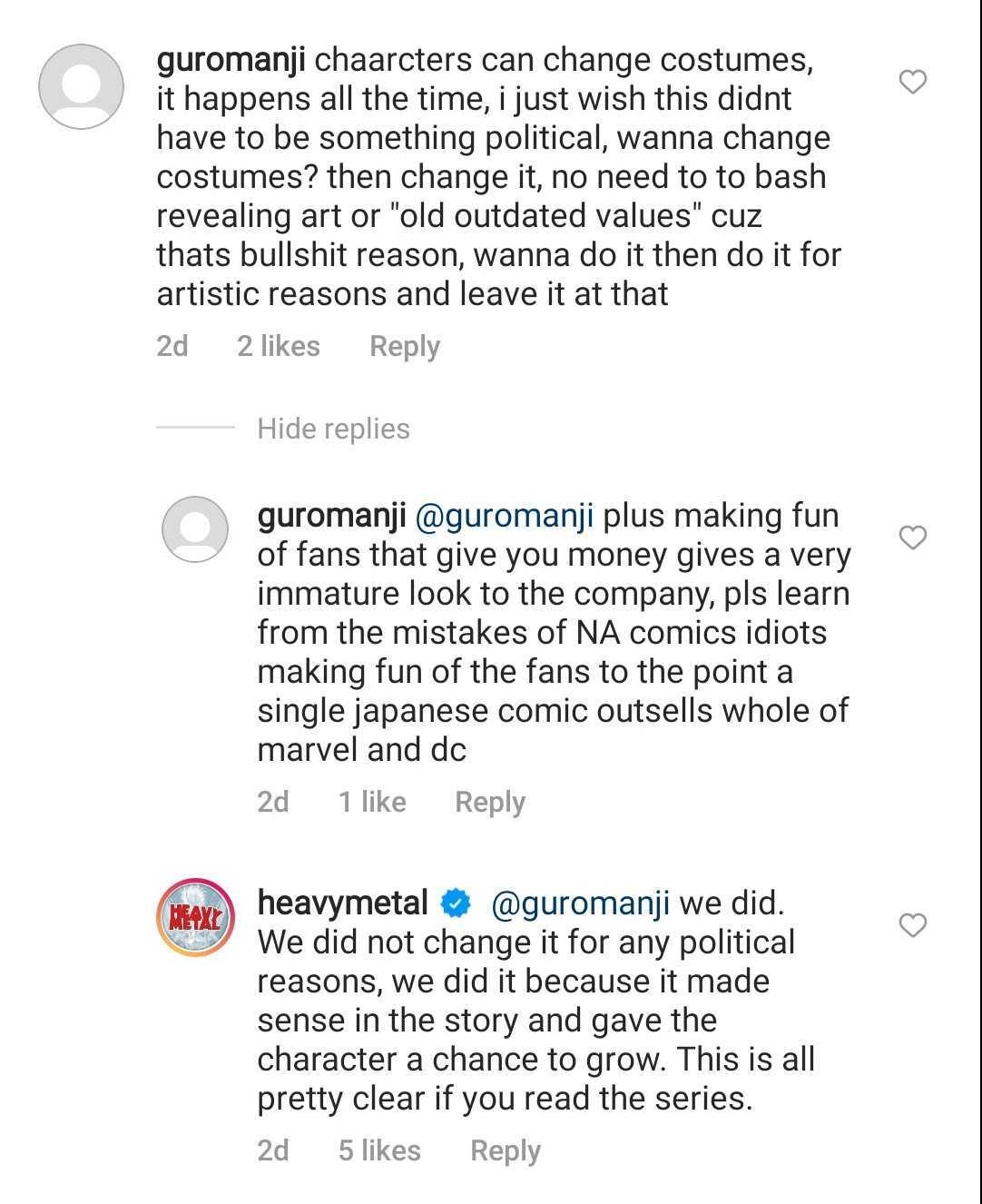Collapse thread with Hide replies
This screenshot has width=982, height=1204.
333,429
